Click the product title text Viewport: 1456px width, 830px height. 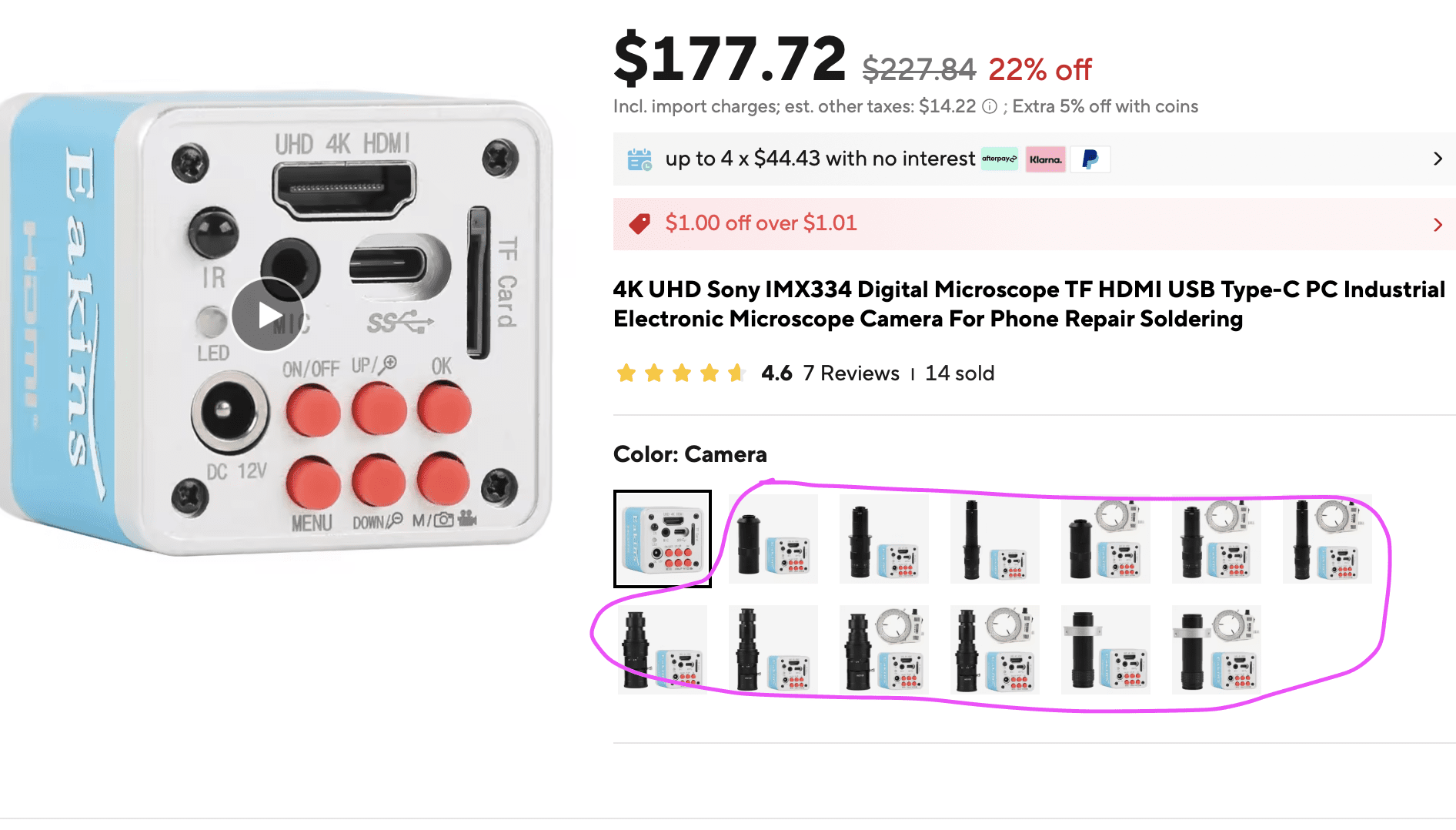click(x=1028, y=304)
